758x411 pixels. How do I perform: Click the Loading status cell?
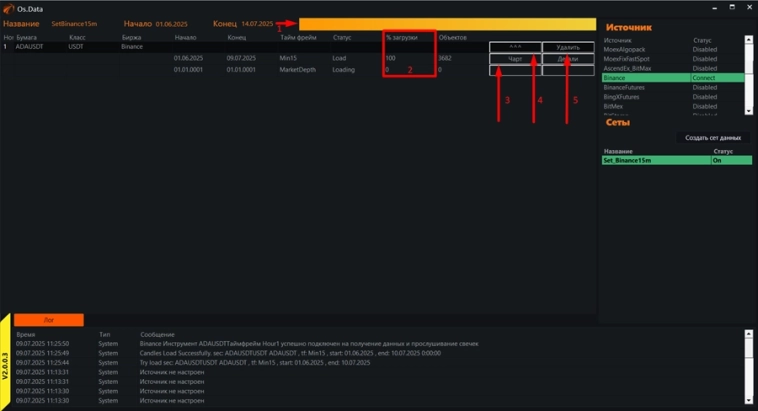(343, 70)
